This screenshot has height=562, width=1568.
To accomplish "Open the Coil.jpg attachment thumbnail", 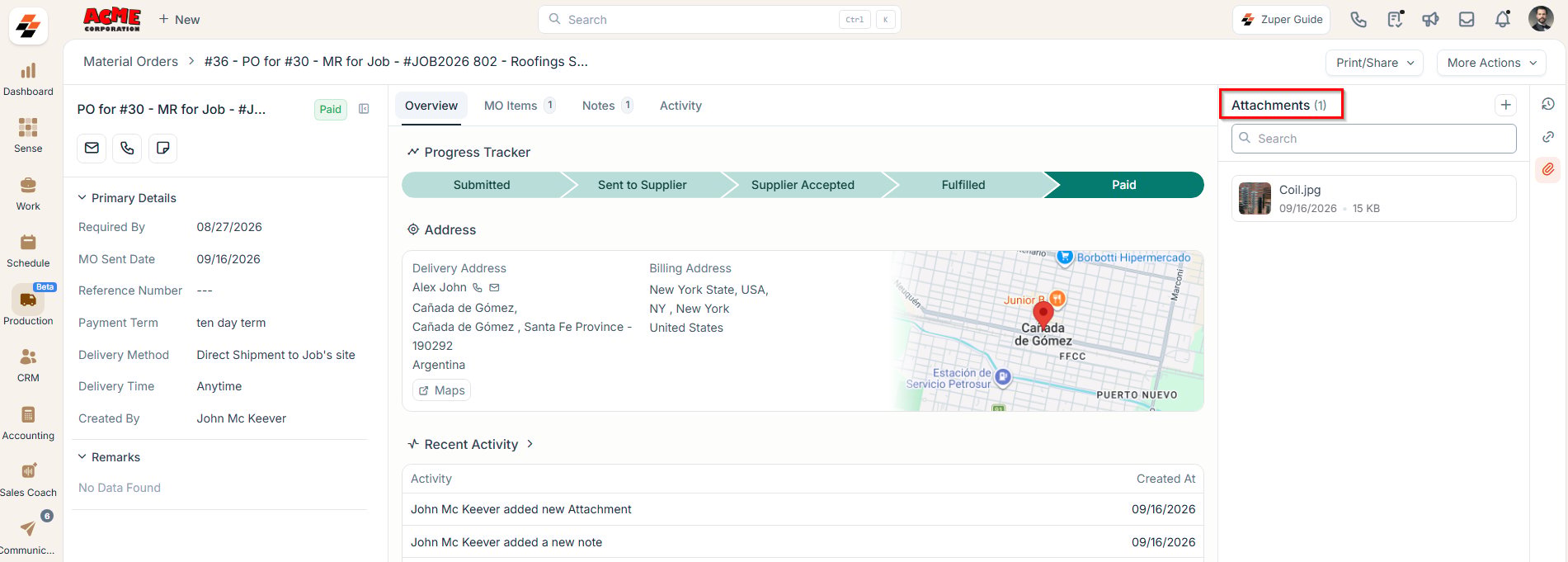I will click(x=1255, y=198).
